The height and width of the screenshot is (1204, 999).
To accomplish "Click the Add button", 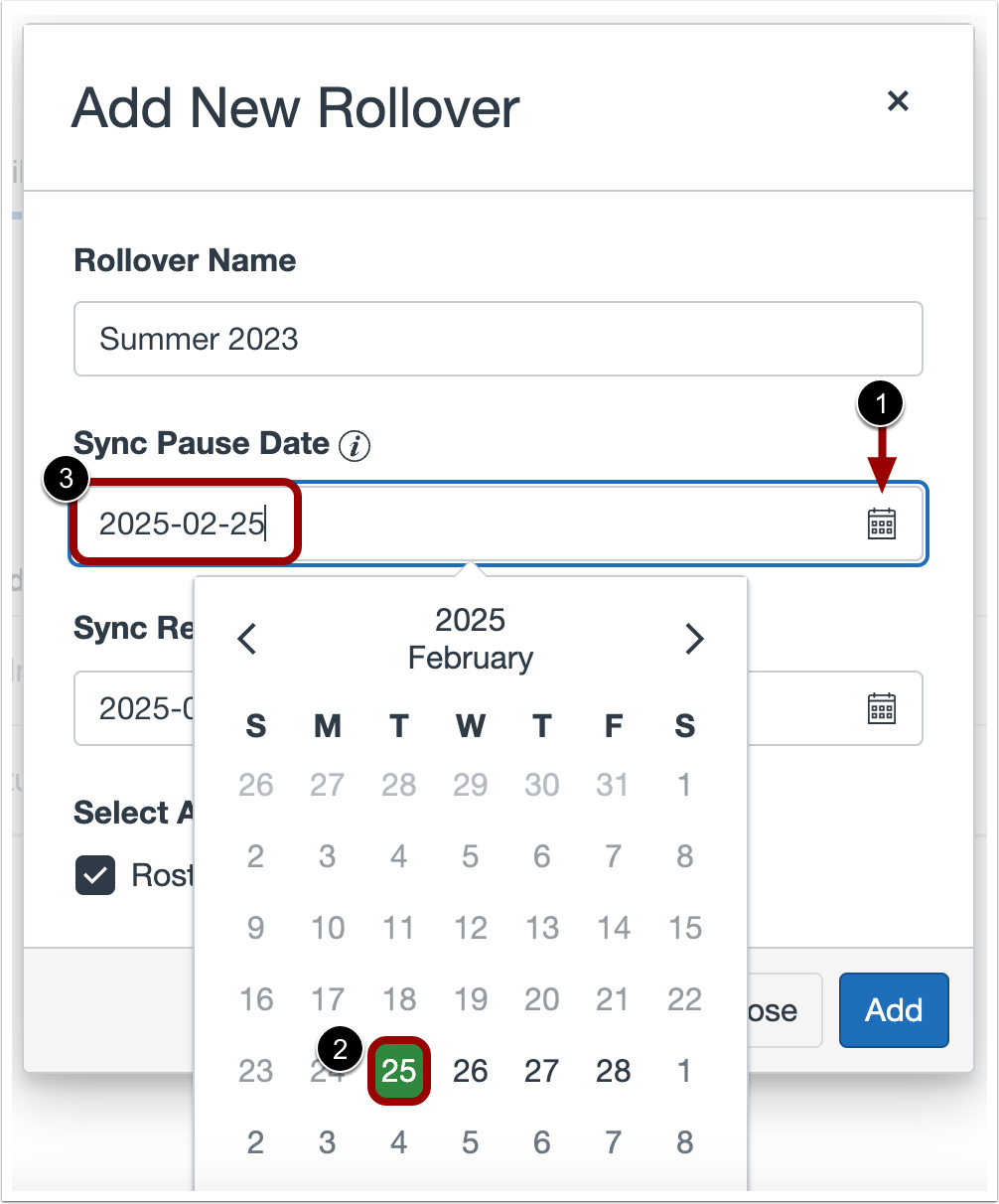I will click(893, 1010).
